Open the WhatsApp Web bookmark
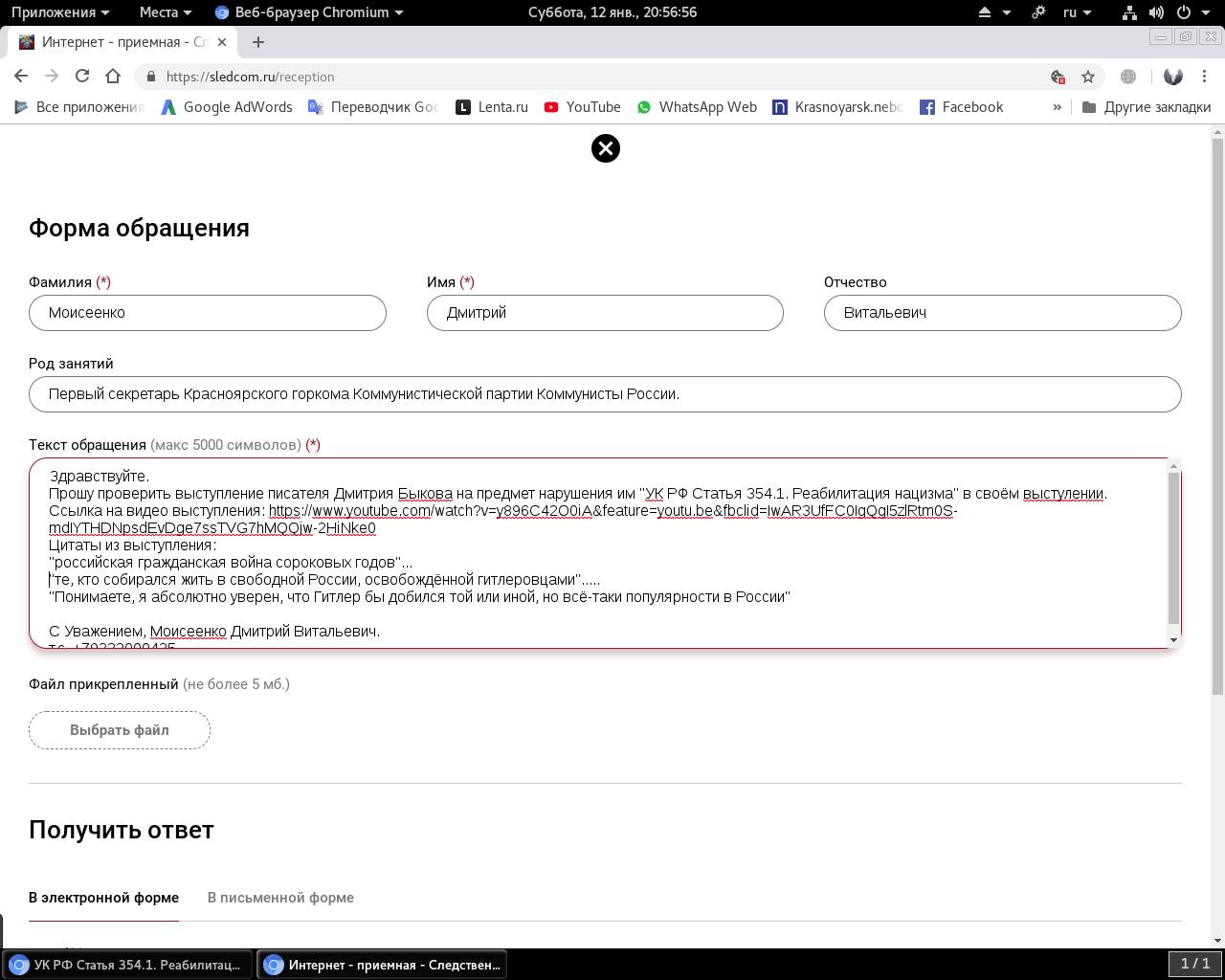 click(x=697, y=107)
